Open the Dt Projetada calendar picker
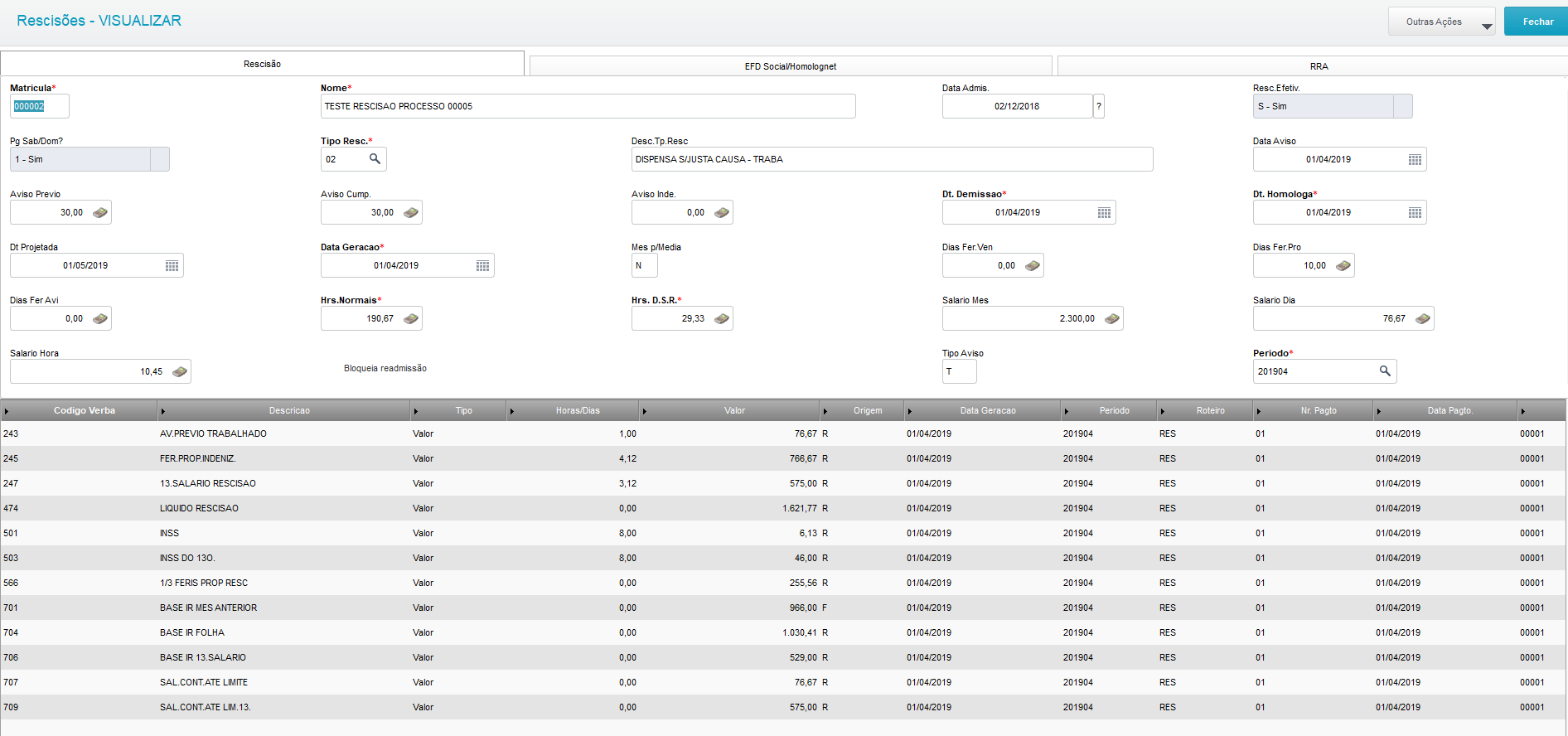The height and width of the screenshot is (736, 1568). 172,266
